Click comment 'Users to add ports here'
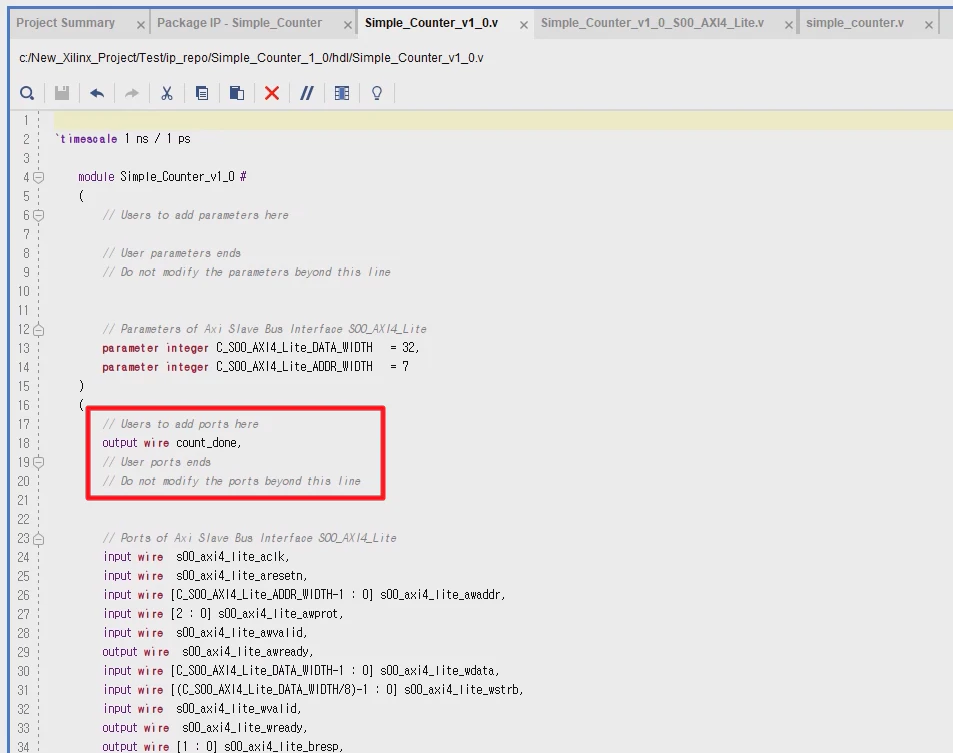Image resolution: width=953 pixels, height=753 pixels. pos(181,424)
